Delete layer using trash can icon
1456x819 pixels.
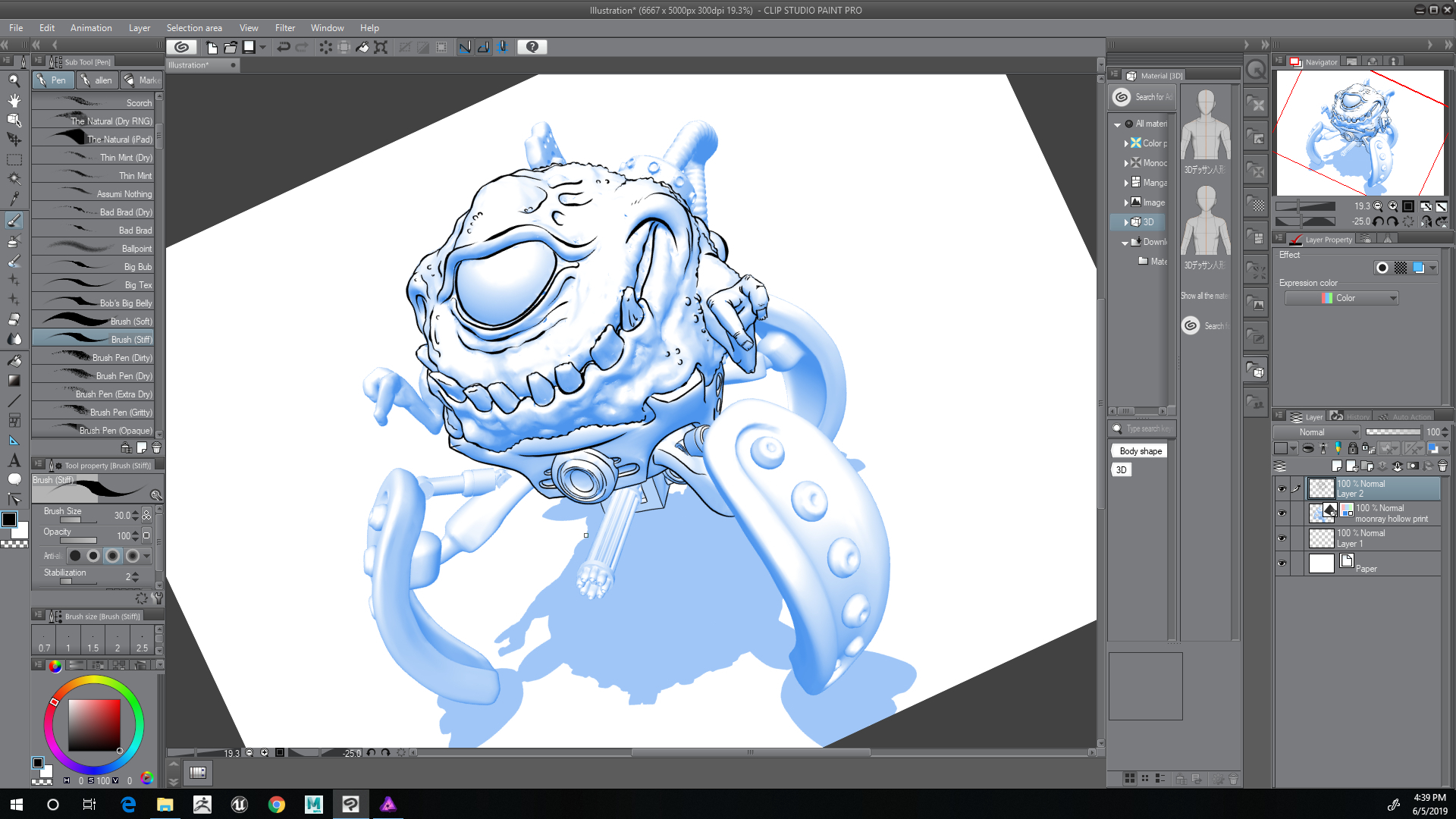tap(1442, 466)
